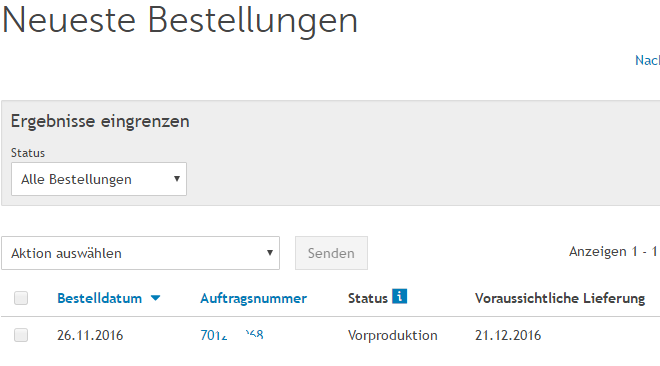Image resolution: width=660 pixels, height=366 pixels.
Task: Click the expected delivery date 21.12.2016
Action: coord(508,335)
